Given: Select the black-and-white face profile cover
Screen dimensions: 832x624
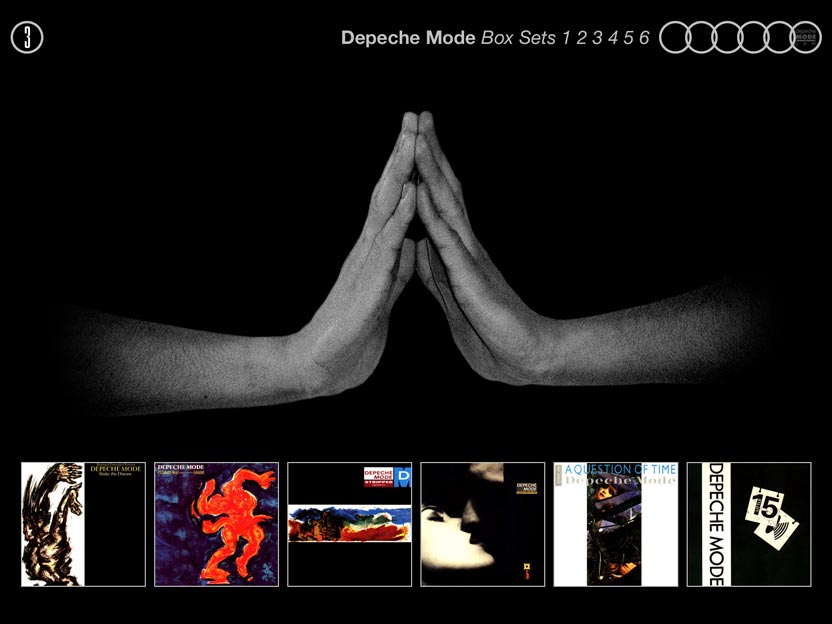Looking at the screenshot, I should (x=482, y=524).
